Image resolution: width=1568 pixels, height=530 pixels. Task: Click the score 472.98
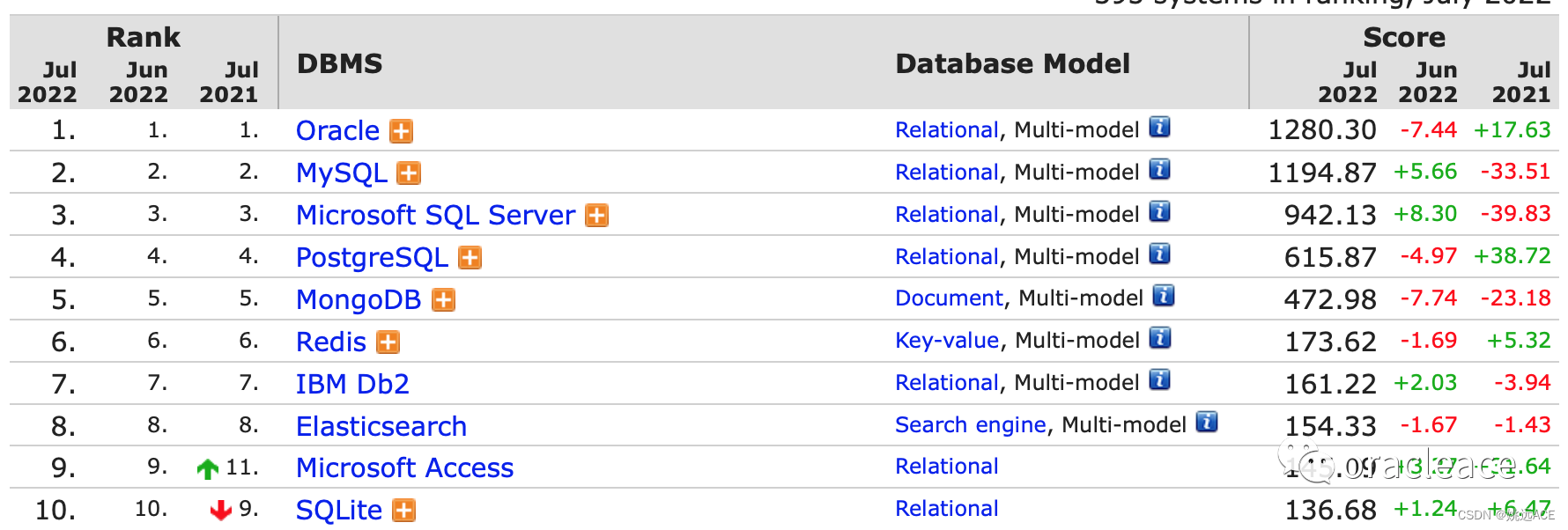tap(1330, 299)
